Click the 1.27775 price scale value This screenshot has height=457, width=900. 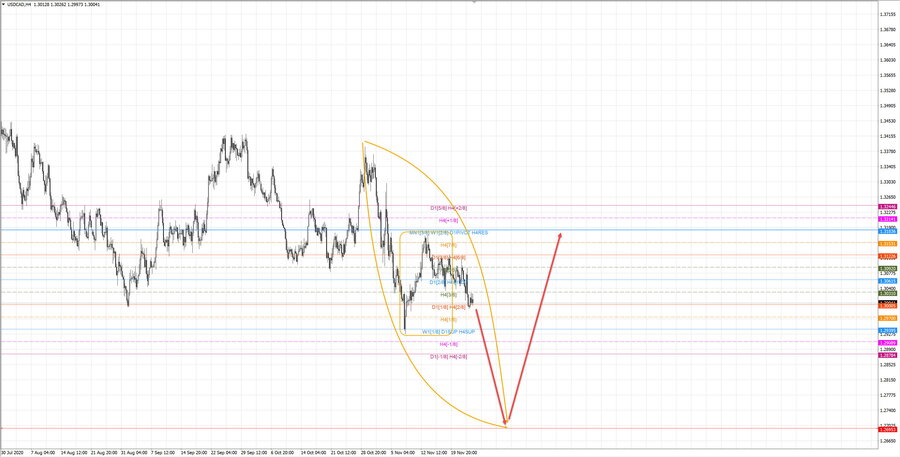pyautogui.click(x=887, y=395)
